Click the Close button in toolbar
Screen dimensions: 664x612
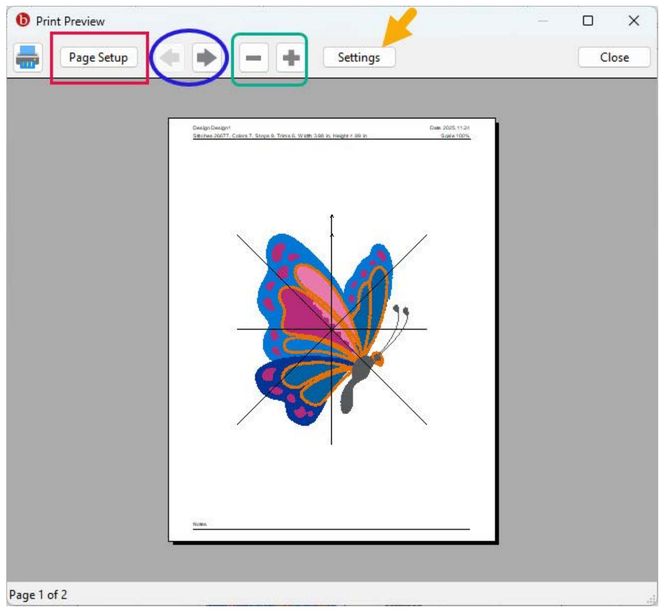(x=614, y=57)
